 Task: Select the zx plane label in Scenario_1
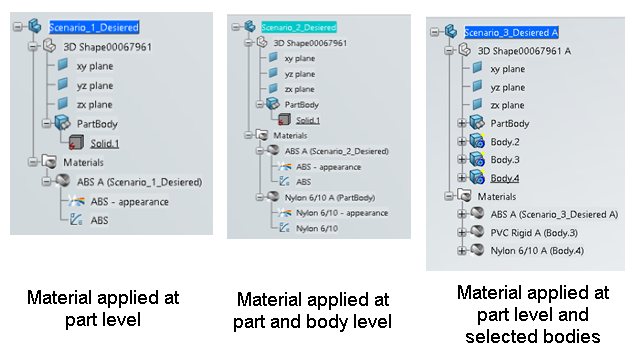pos(95,104)
